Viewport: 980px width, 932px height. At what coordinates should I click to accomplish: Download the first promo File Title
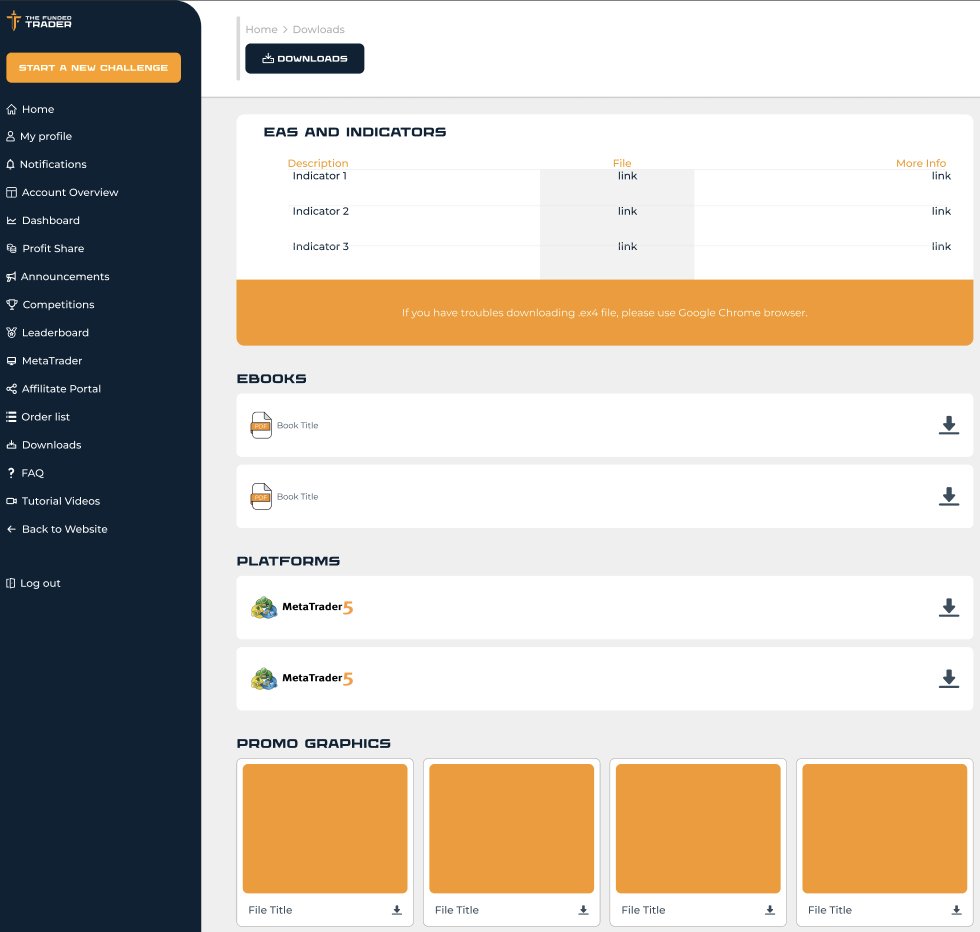(x=397, y=910)
